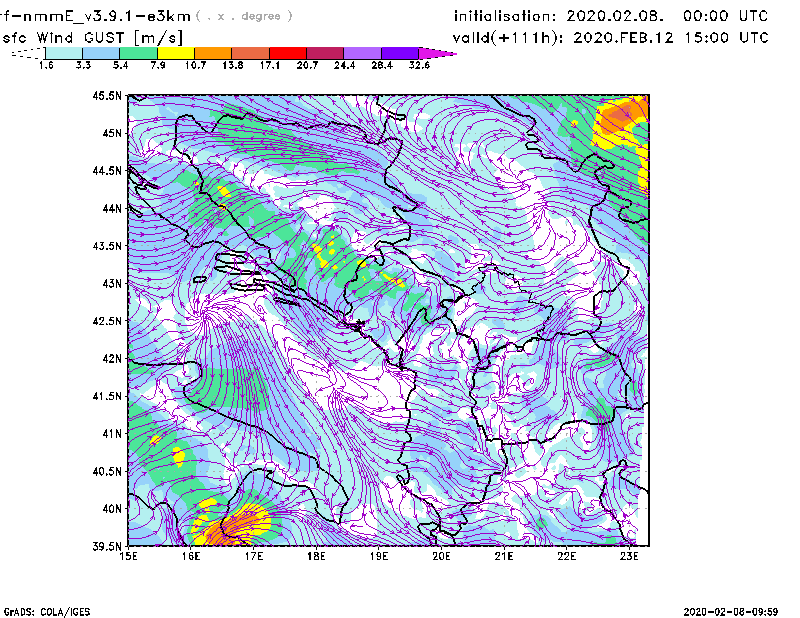Screen dimensions: 800x618
Task: Click the 45.5N latitude label
Action: click(107, 95)
